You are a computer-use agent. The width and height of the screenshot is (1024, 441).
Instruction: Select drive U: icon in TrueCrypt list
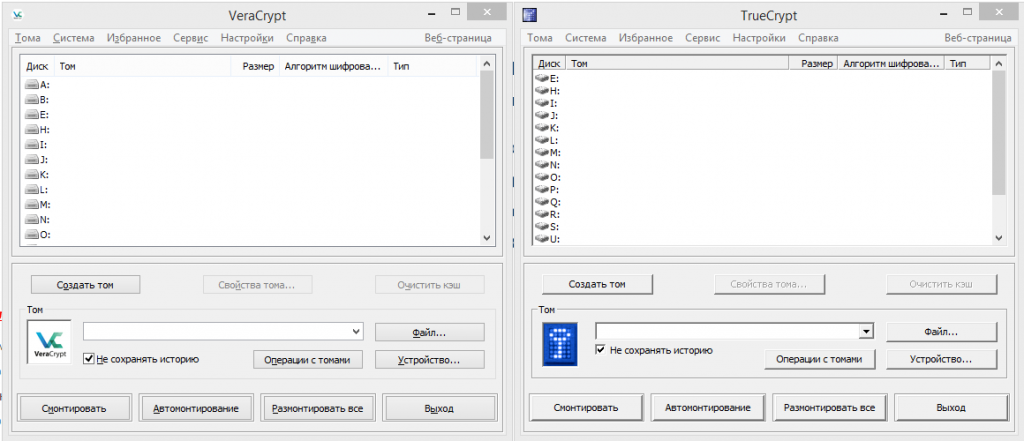coord(543,239)
